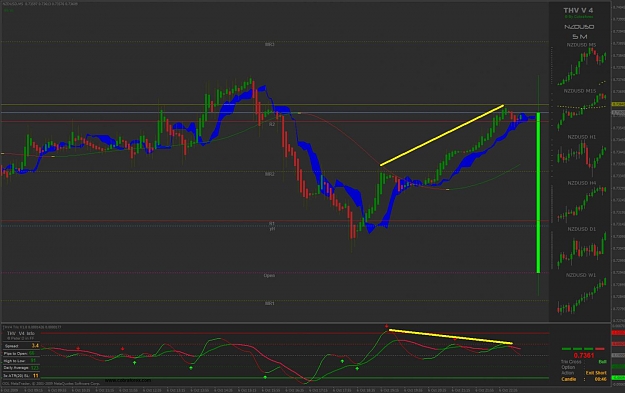Image resolution: width=625 pixels, height=393 pixels.
Task: Click the THV V4 Info panel title
Action: tap(21, 333)
